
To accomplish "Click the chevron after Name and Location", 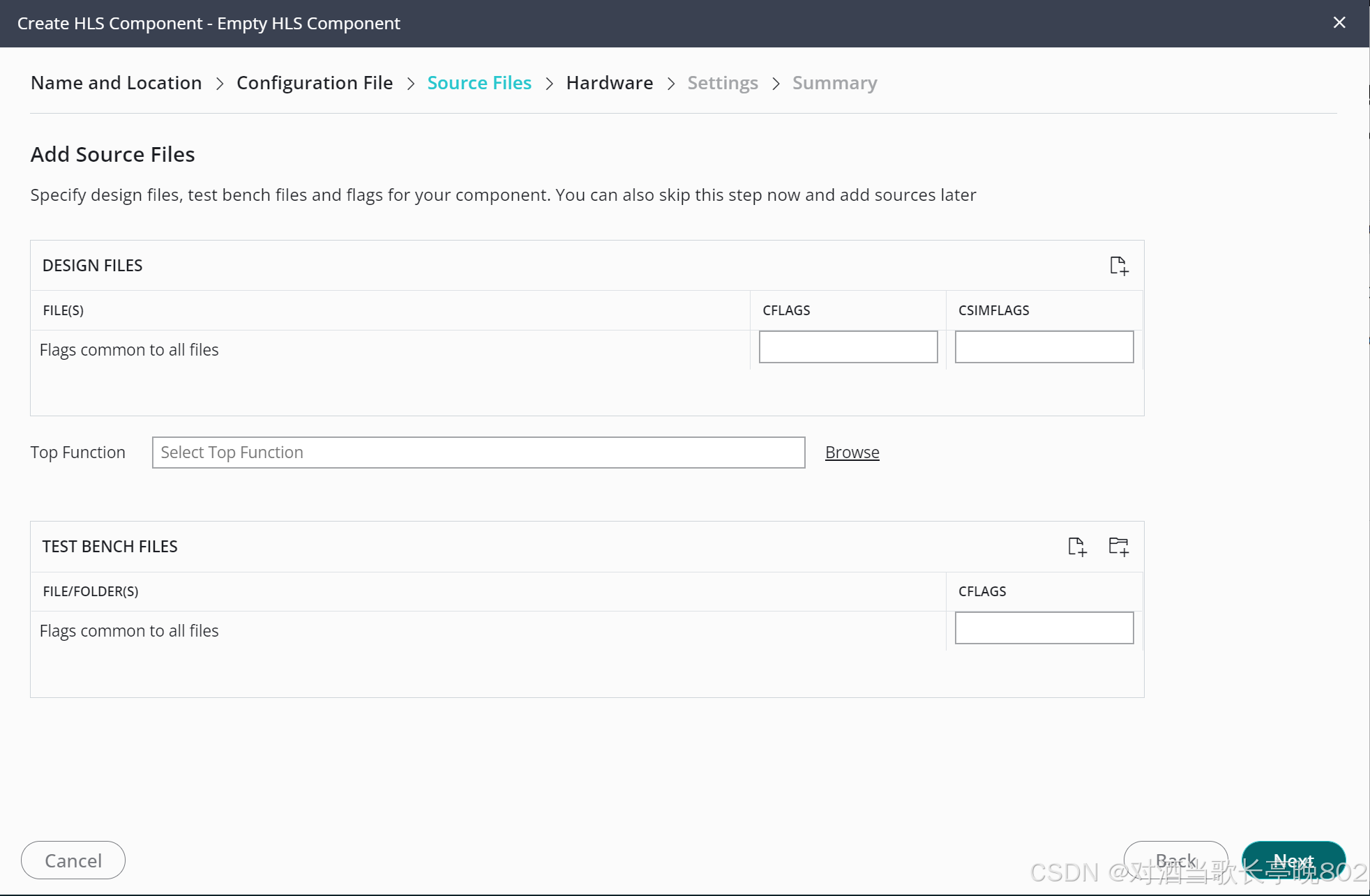I will 220,84.
